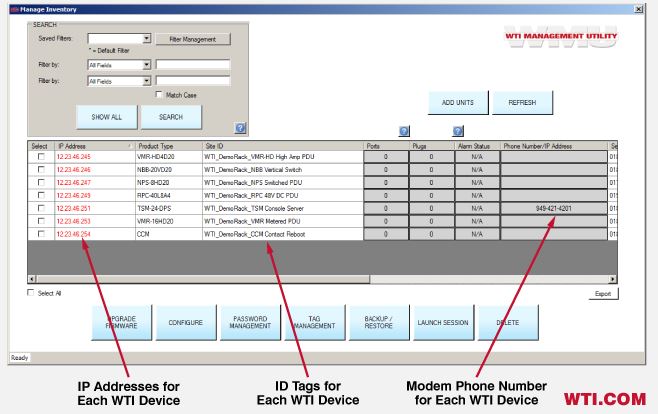This screenshot has width=658, height=414.
Task: Click the SHOW ALL button
Action: [x=107, y=117]
